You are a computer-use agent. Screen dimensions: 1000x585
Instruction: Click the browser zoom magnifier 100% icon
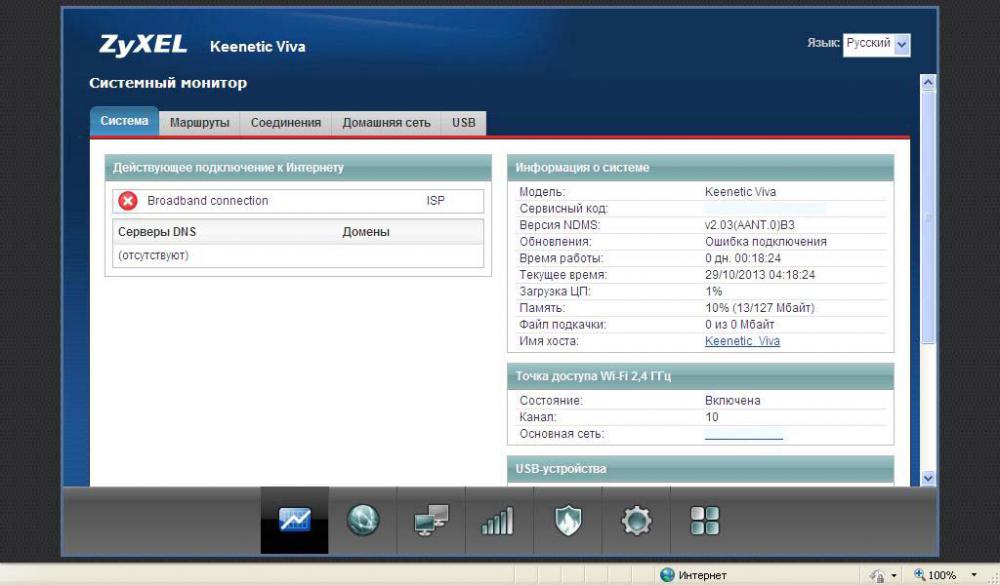(x=919, y=575)
